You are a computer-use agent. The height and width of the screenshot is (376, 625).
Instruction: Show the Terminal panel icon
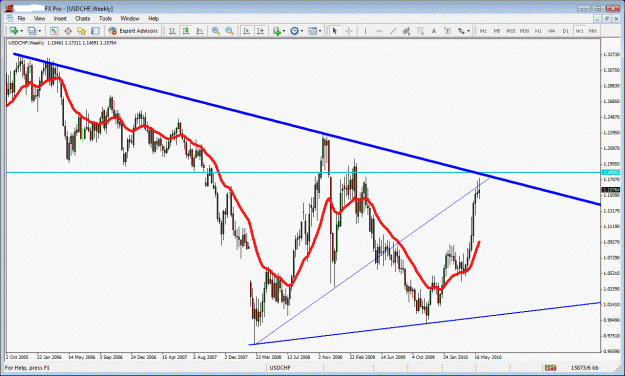point(95,31)
